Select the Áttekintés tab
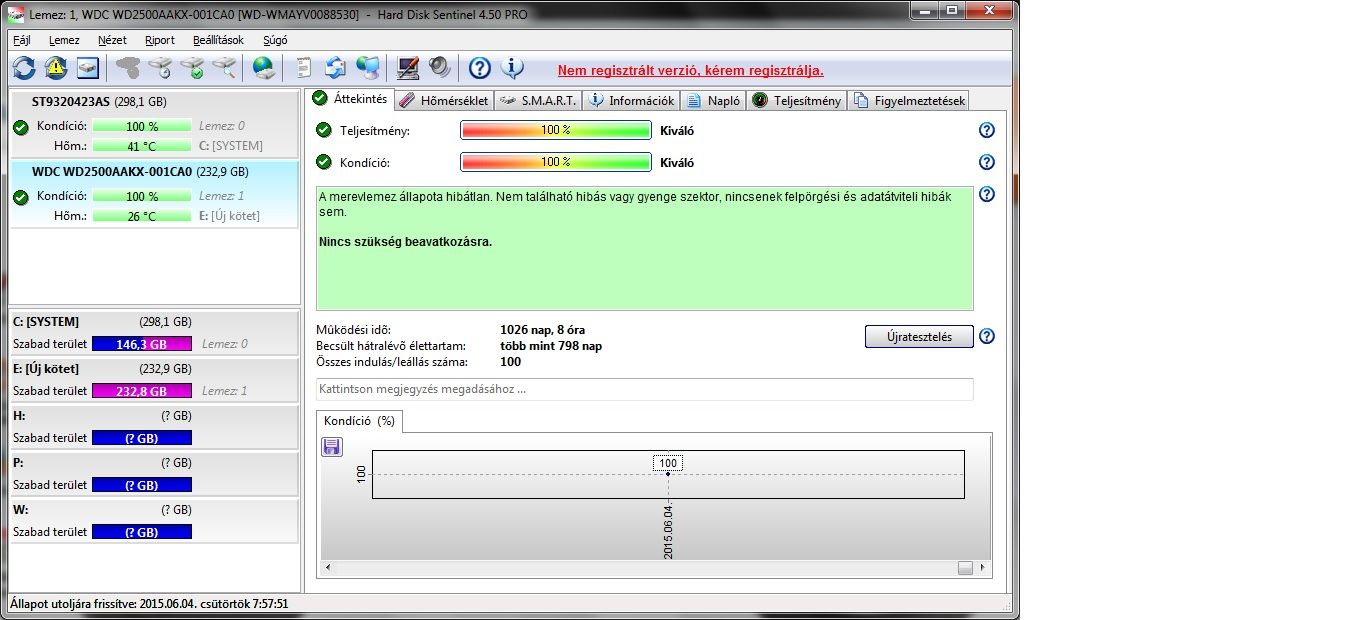The image size is (1364, 620). (350, 98)
